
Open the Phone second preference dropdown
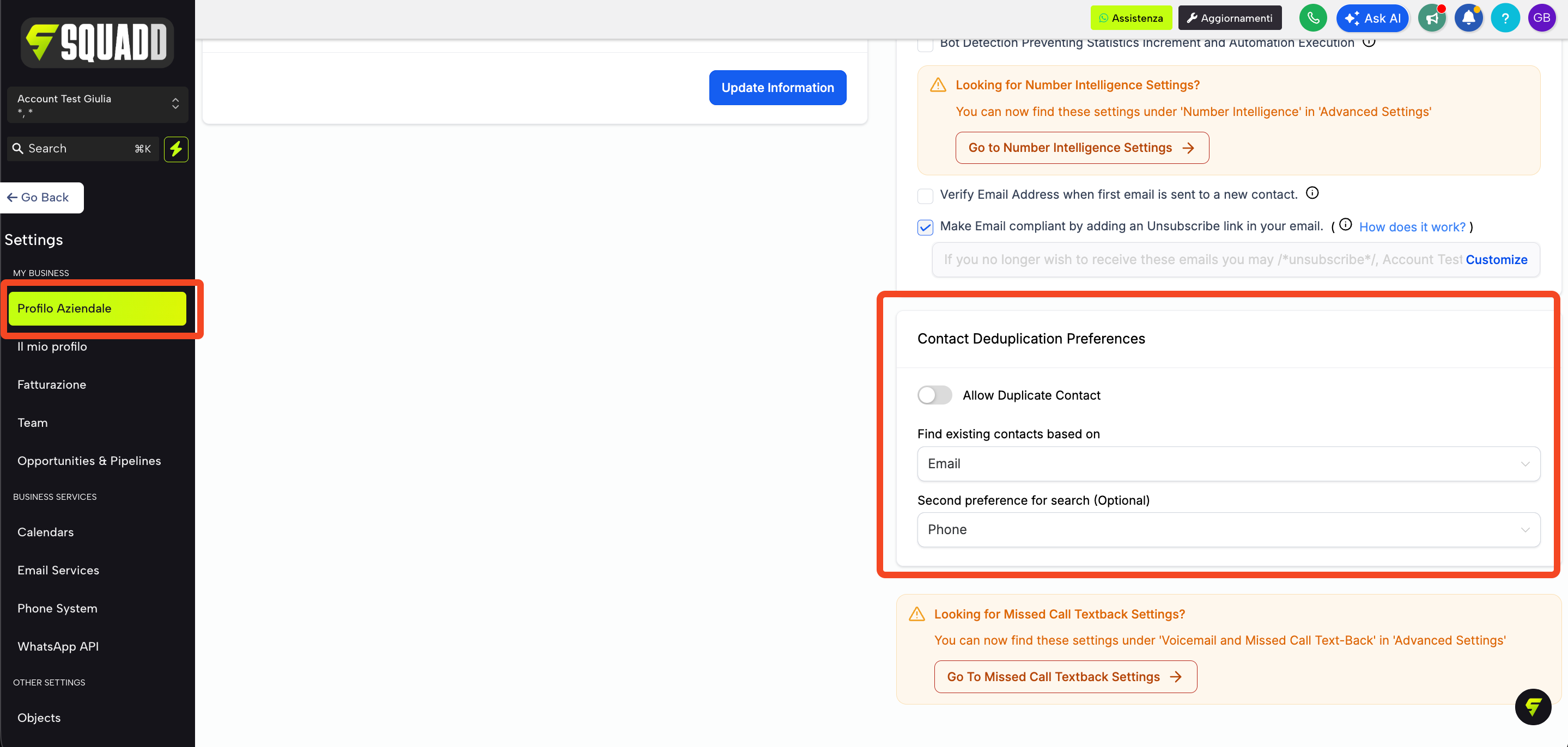(1229, 529)
